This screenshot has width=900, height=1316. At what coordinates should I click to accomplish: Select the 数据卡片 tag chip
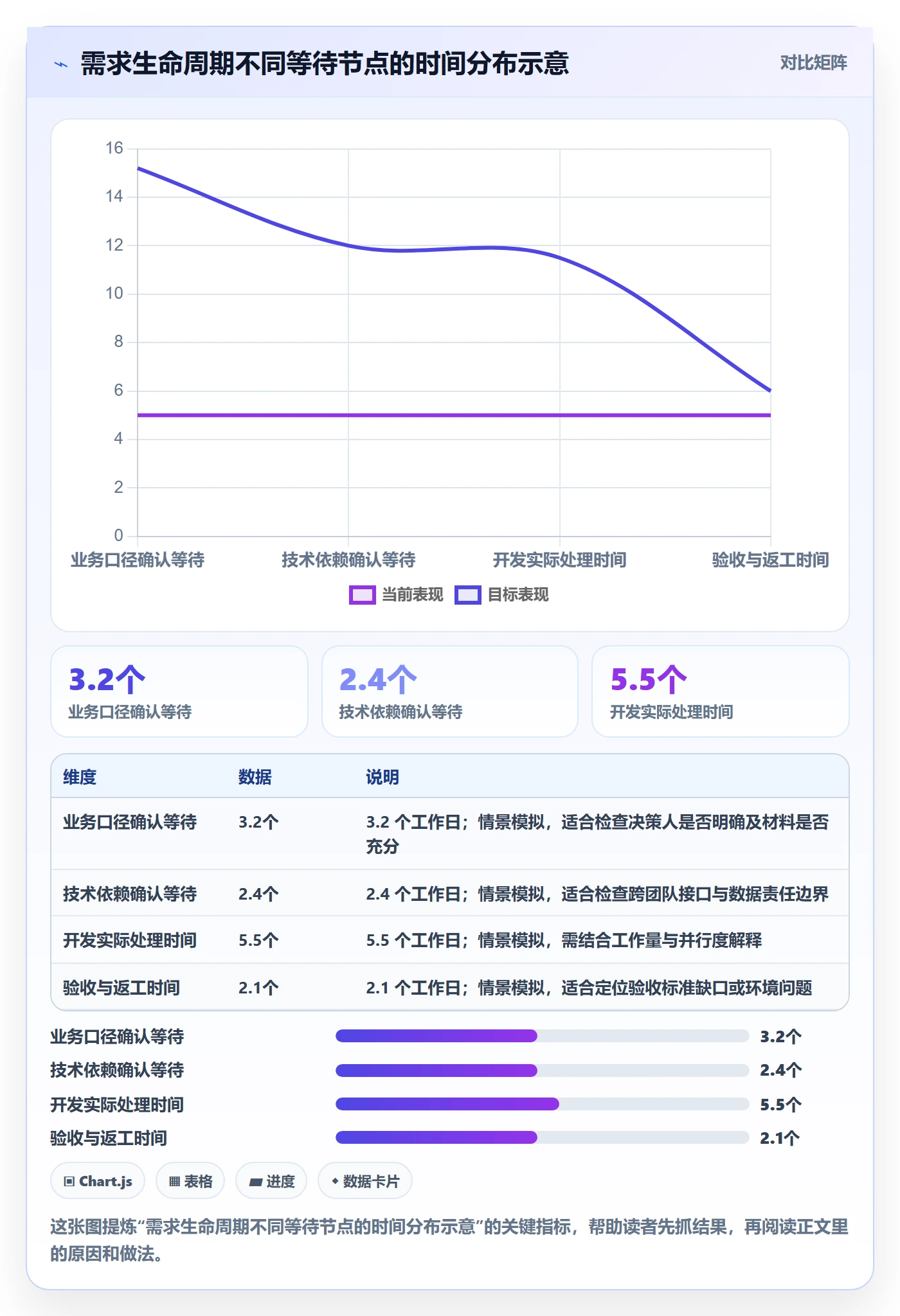click(365, 1181)
